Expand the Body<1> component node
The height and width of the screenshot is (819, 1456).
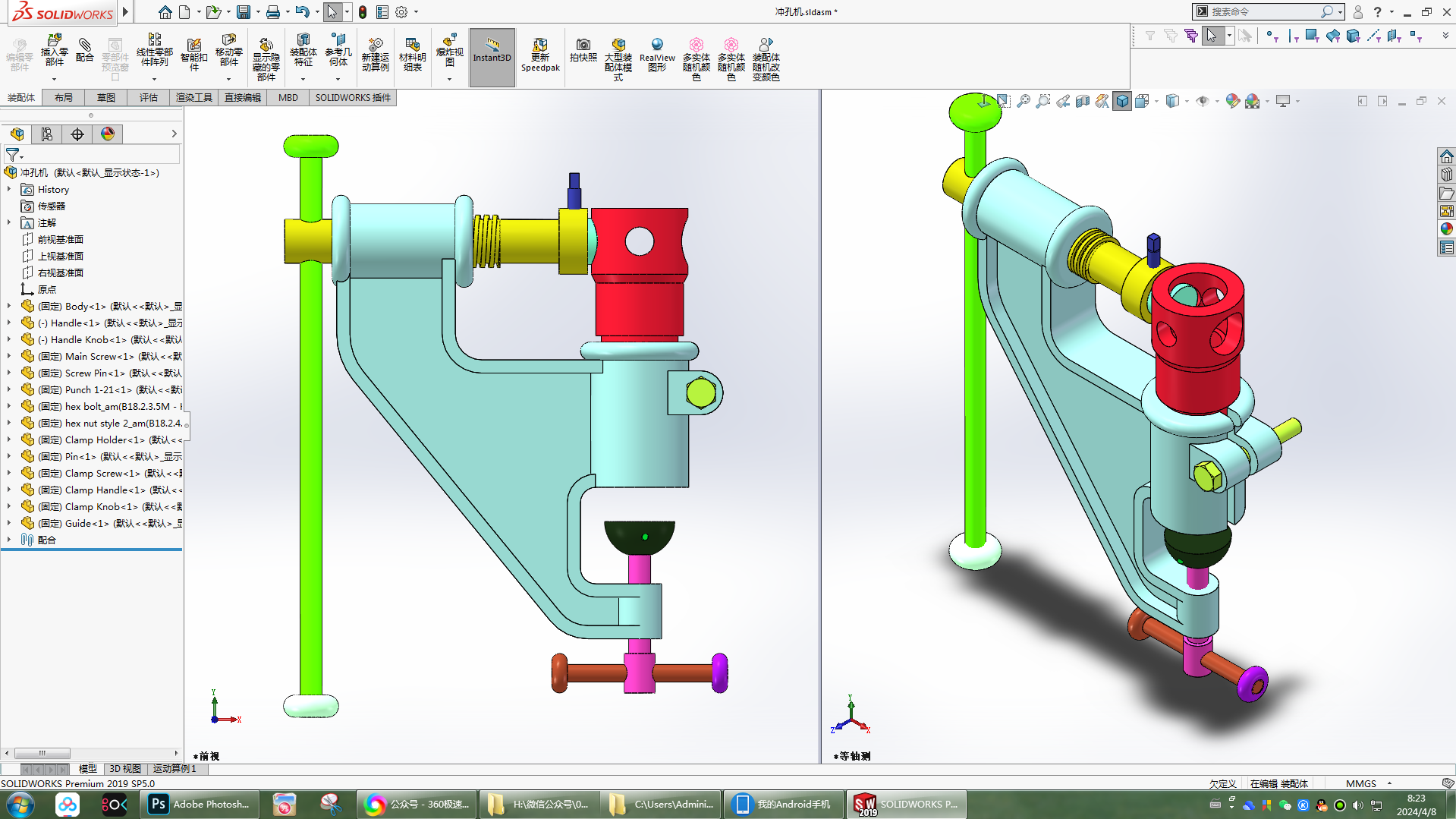pos(9,306)
